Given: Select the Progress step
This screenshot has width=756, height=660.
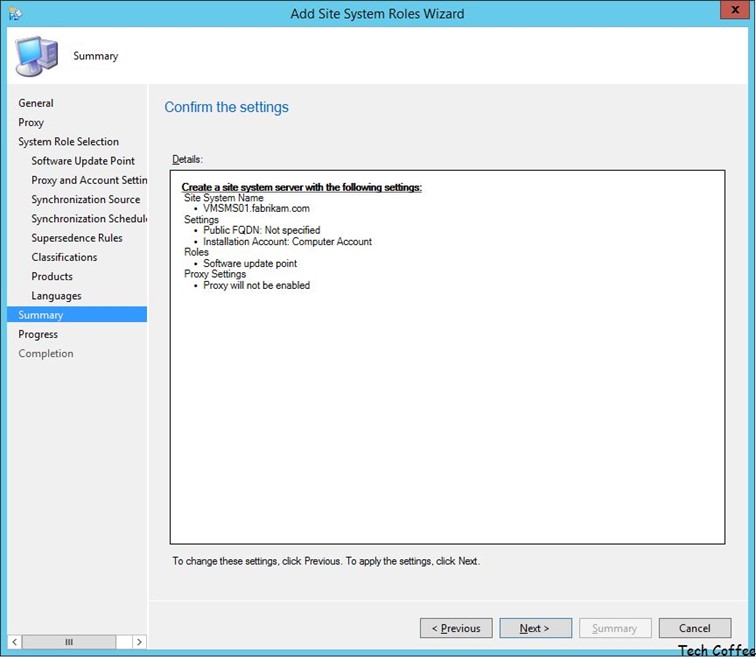Looking at the screenshot, I should tap(38, 335).
